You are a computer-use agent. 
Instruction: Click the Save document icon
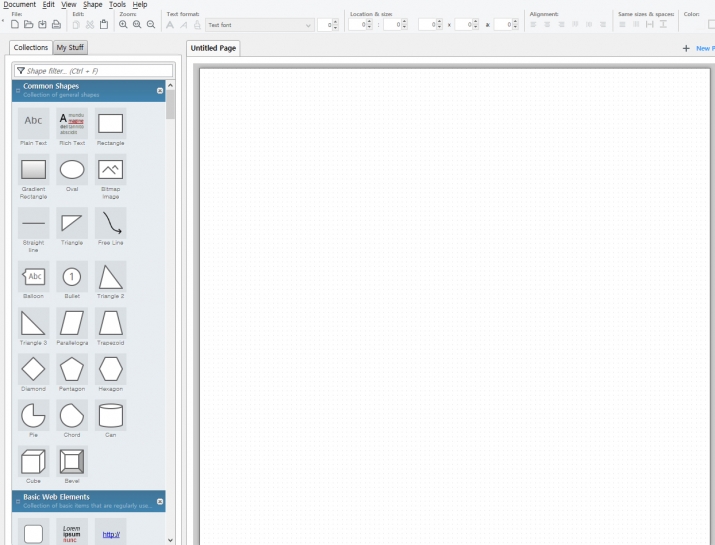coord(42,25)
